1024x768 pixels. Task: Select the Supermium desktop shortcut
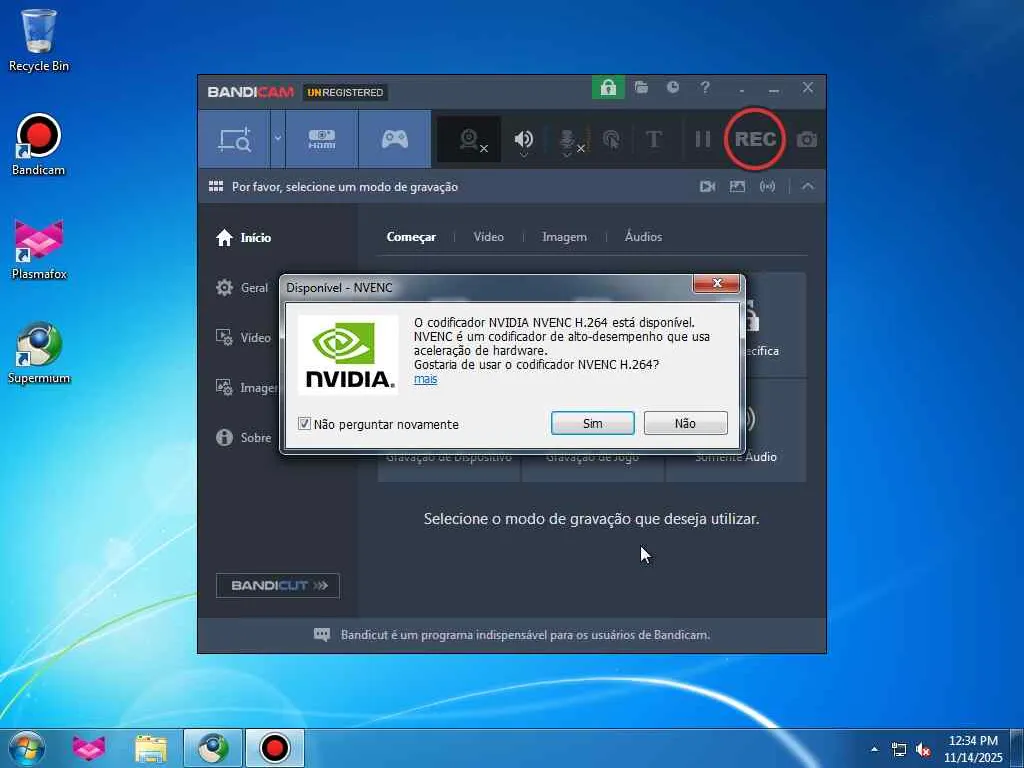39,353
